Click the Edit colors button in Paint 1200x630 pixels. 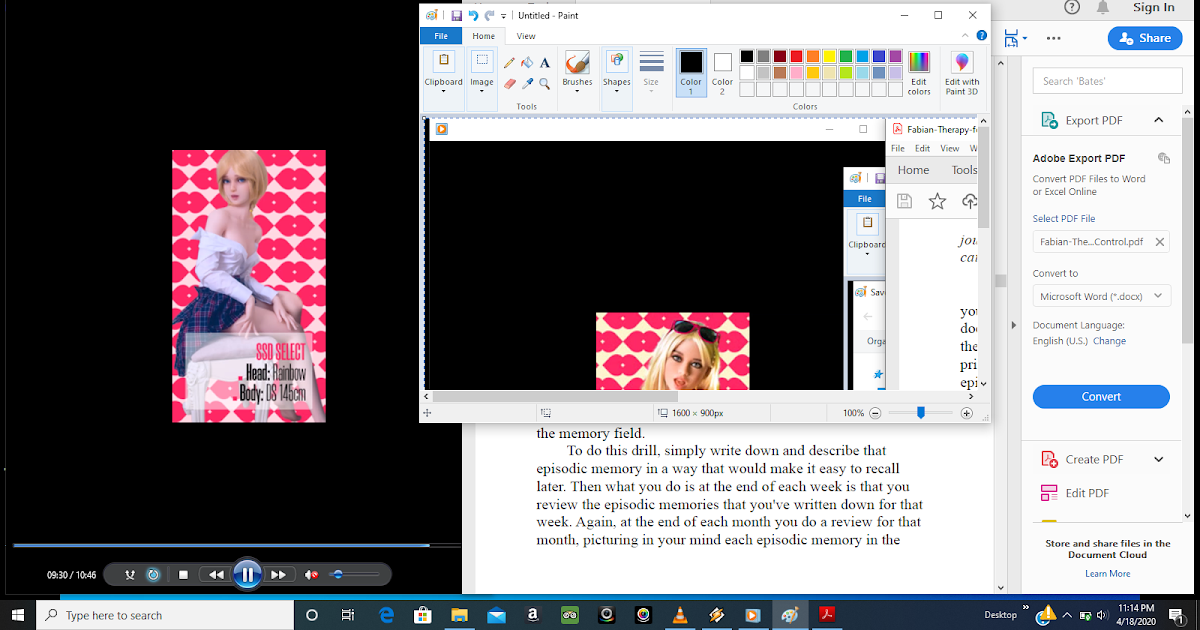(x=919, y=72)
